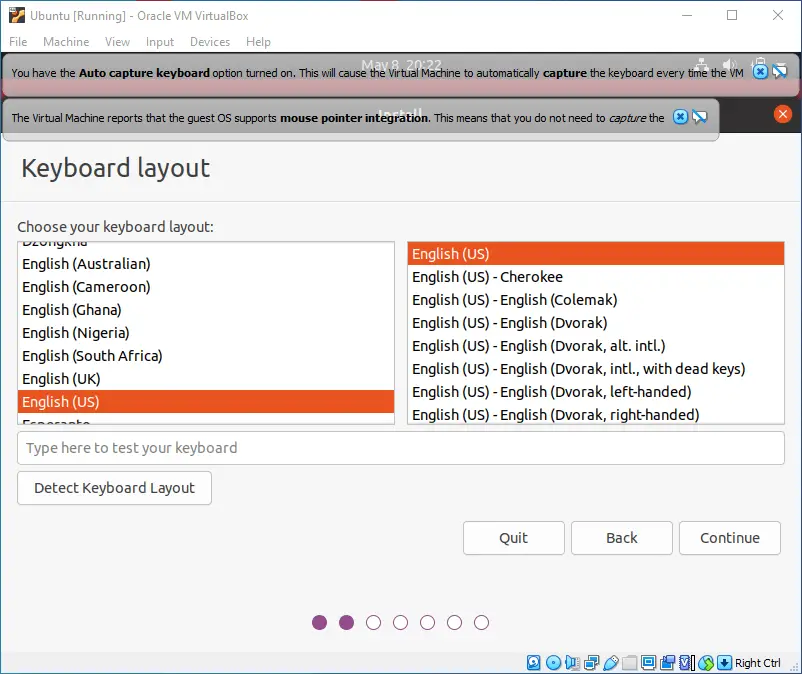802x674 pixels.
Task: Suppress future Auto capture keyboard messages
Action: 780,72
